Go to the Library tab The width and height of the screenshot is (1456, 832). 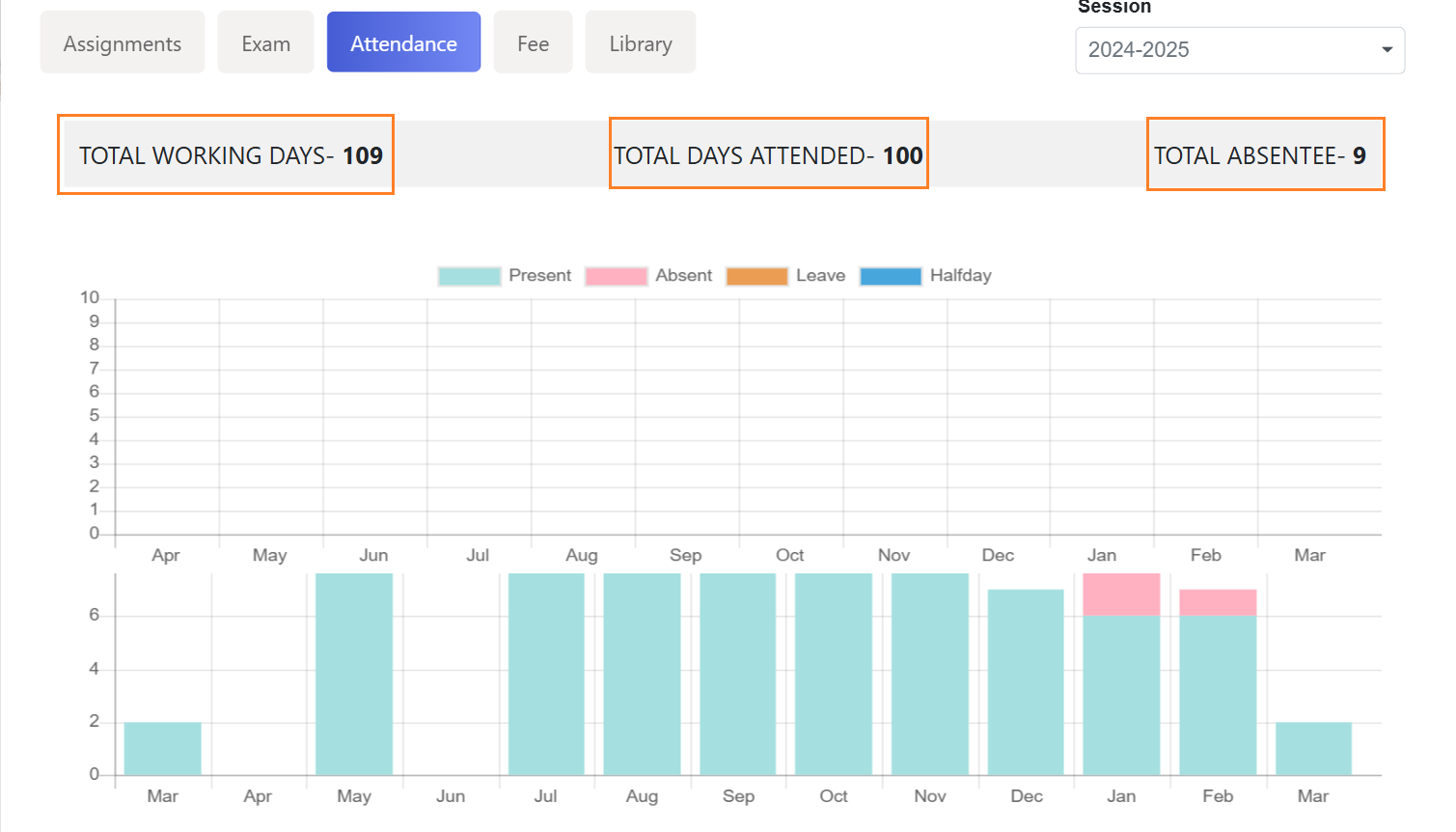pyautogui.click(x=641, y=43)
